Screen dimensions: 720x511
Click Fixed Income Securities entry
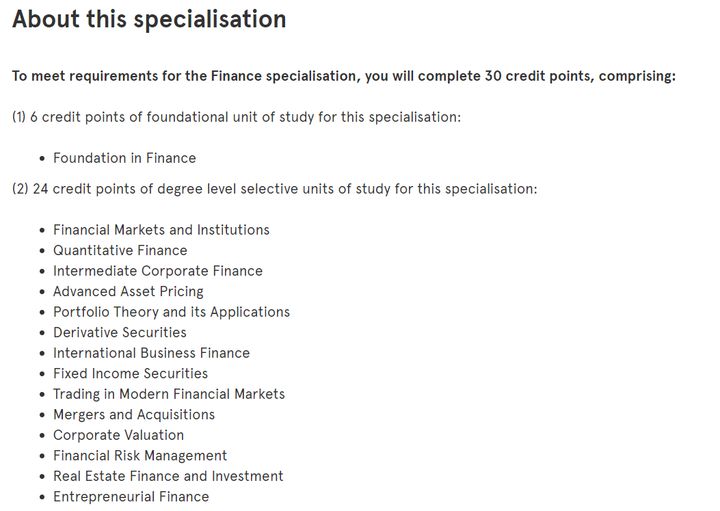pyautogui.click(x=130, y=373)
